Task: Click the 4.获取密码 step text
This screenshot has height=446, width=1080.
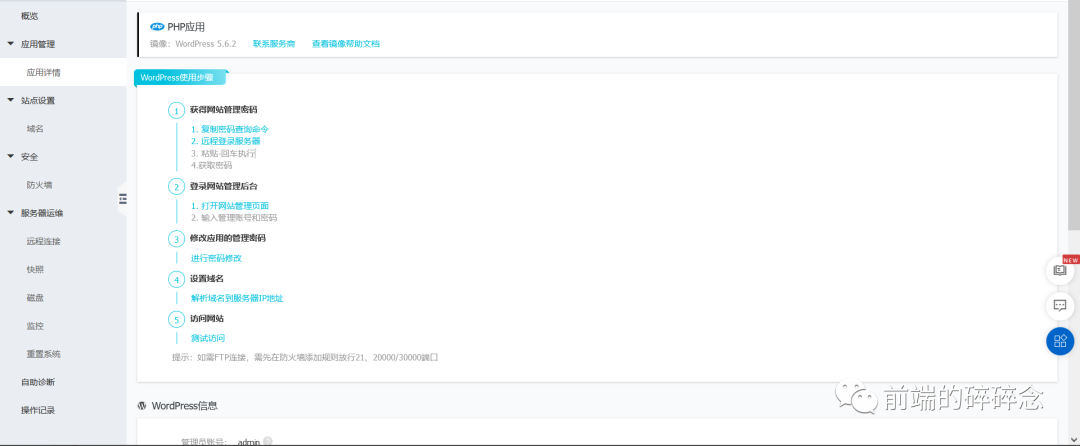Action: coord(211,165)
